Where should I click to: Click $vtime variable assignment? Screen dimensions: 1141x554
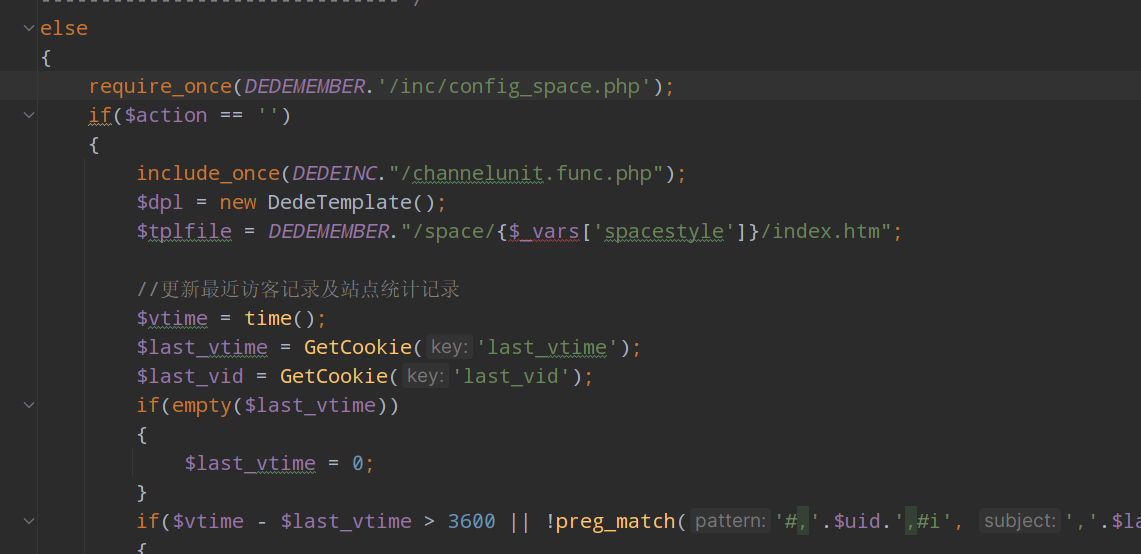pyautogui.click(x=172, y=318)
